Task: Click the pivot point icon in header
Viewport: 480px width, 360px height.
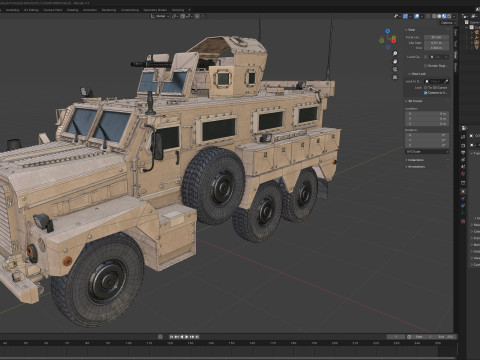Action: 174,16
